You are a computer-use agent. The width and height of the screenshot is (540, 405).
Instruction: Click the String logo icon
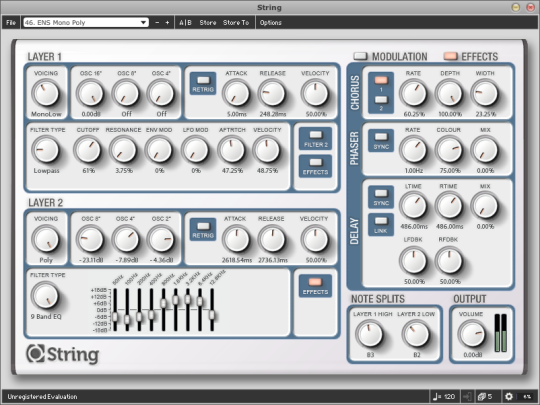pyautogui.click(x=36, y=353)
